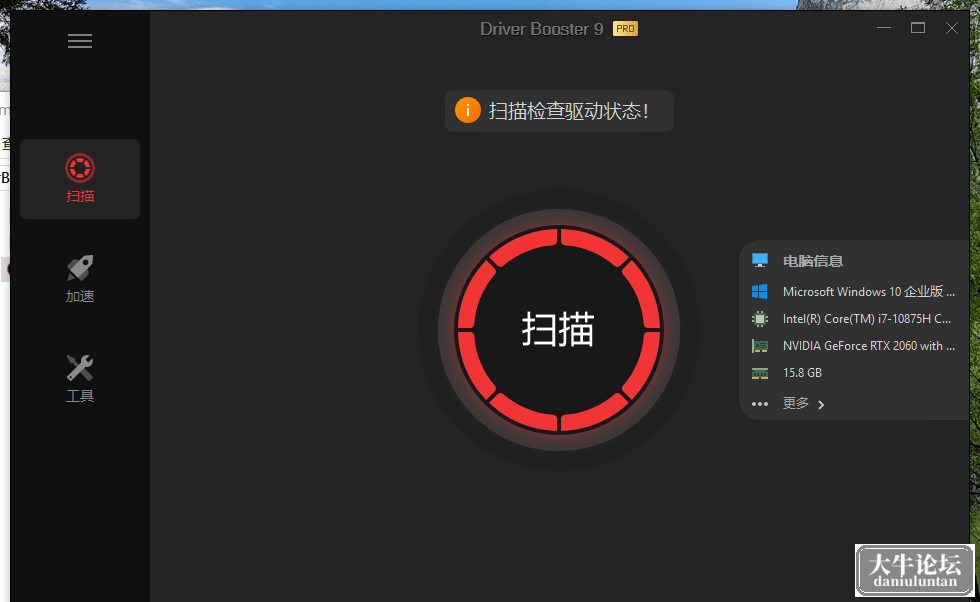Viewport: 980px width, 602px height.
Task: Click the RAM memory icon
Action: click(759, 373)
